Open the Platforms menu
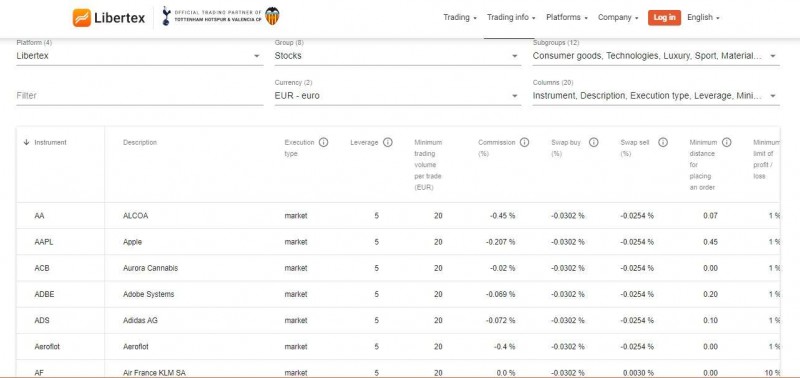Screen dimensions: 800x378 [x=567, y=17]
